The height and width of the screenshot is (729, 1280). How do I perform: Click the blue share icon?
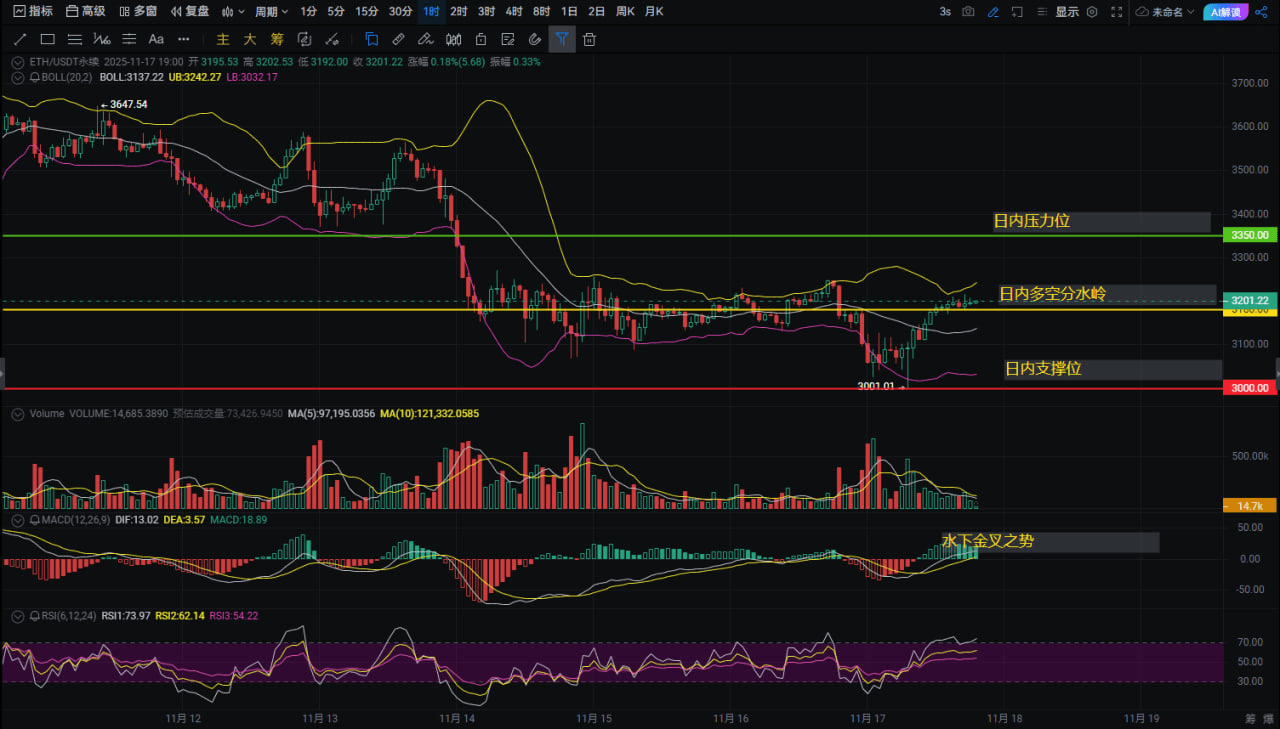pyautogui.click(x=1259, y=12)
